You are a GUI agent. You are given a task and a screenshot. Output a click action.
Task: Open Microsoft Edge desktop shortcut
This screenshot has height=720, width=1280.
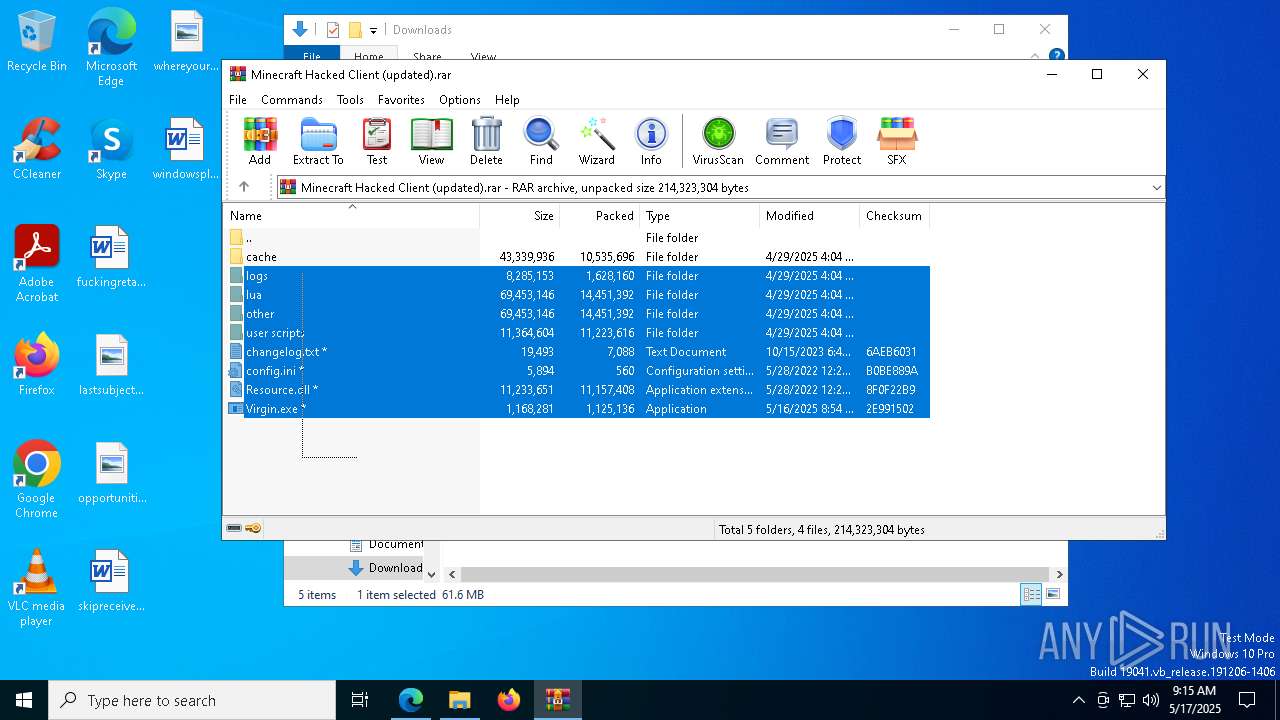pos(111,48)
